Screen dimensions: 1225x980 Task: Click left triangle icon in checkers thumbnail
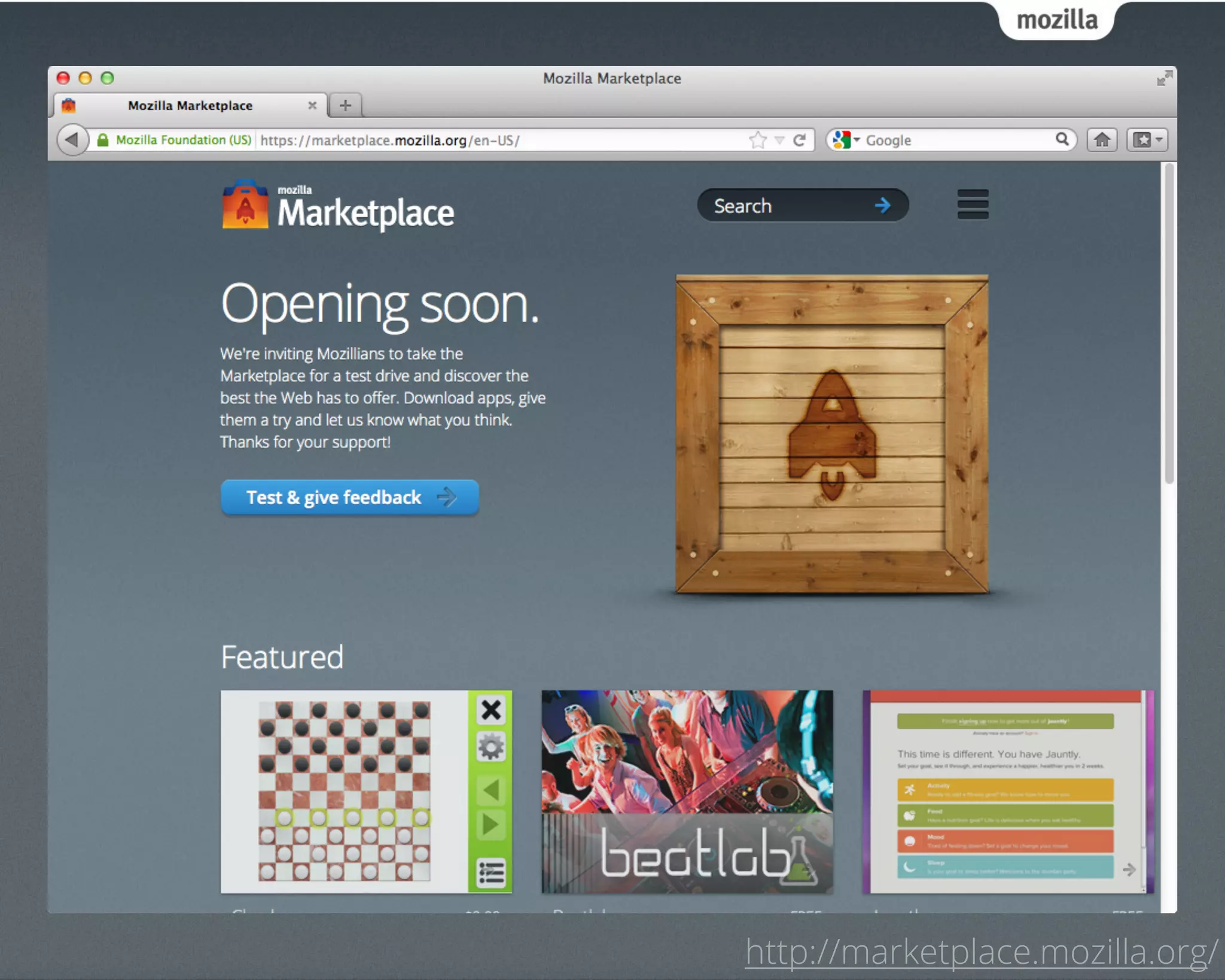click(x=491, y=790)
